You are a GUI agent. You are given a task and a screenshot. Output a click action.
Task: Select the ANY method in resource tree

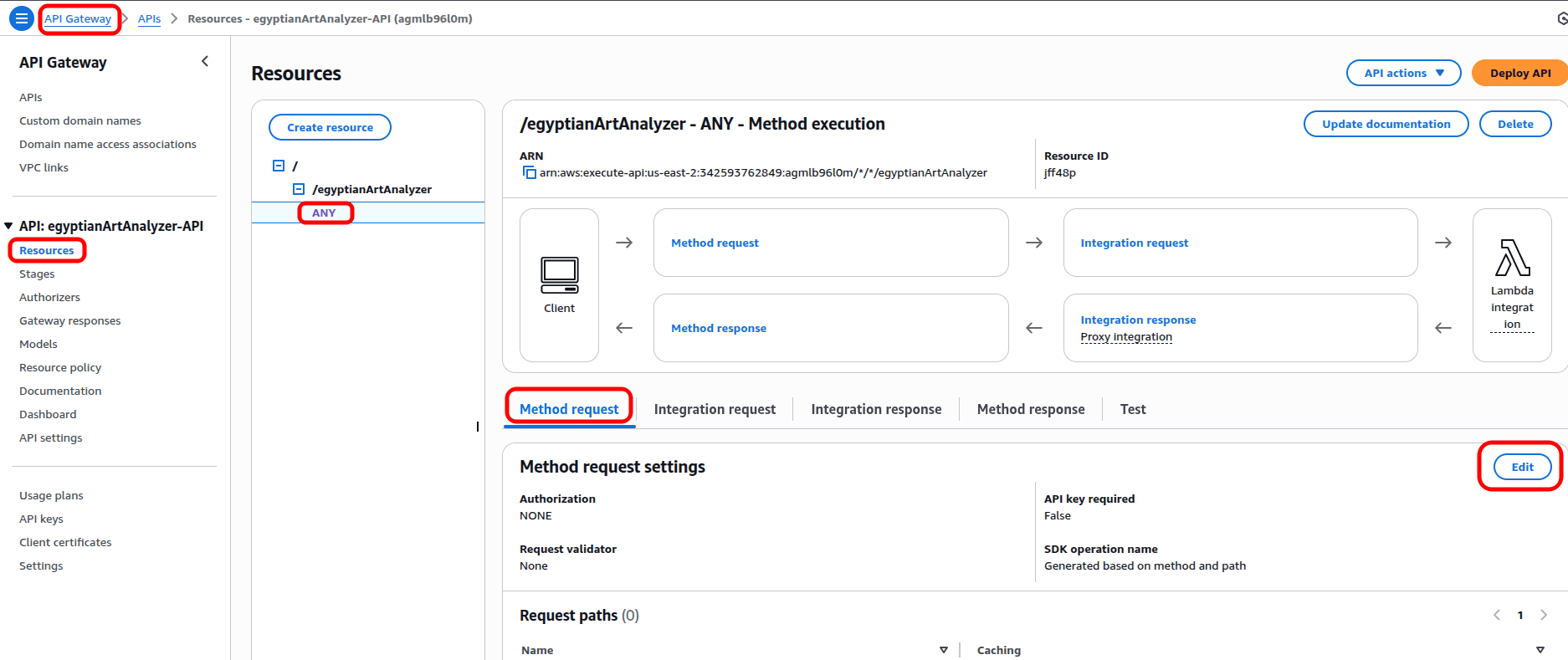point(324,213)
